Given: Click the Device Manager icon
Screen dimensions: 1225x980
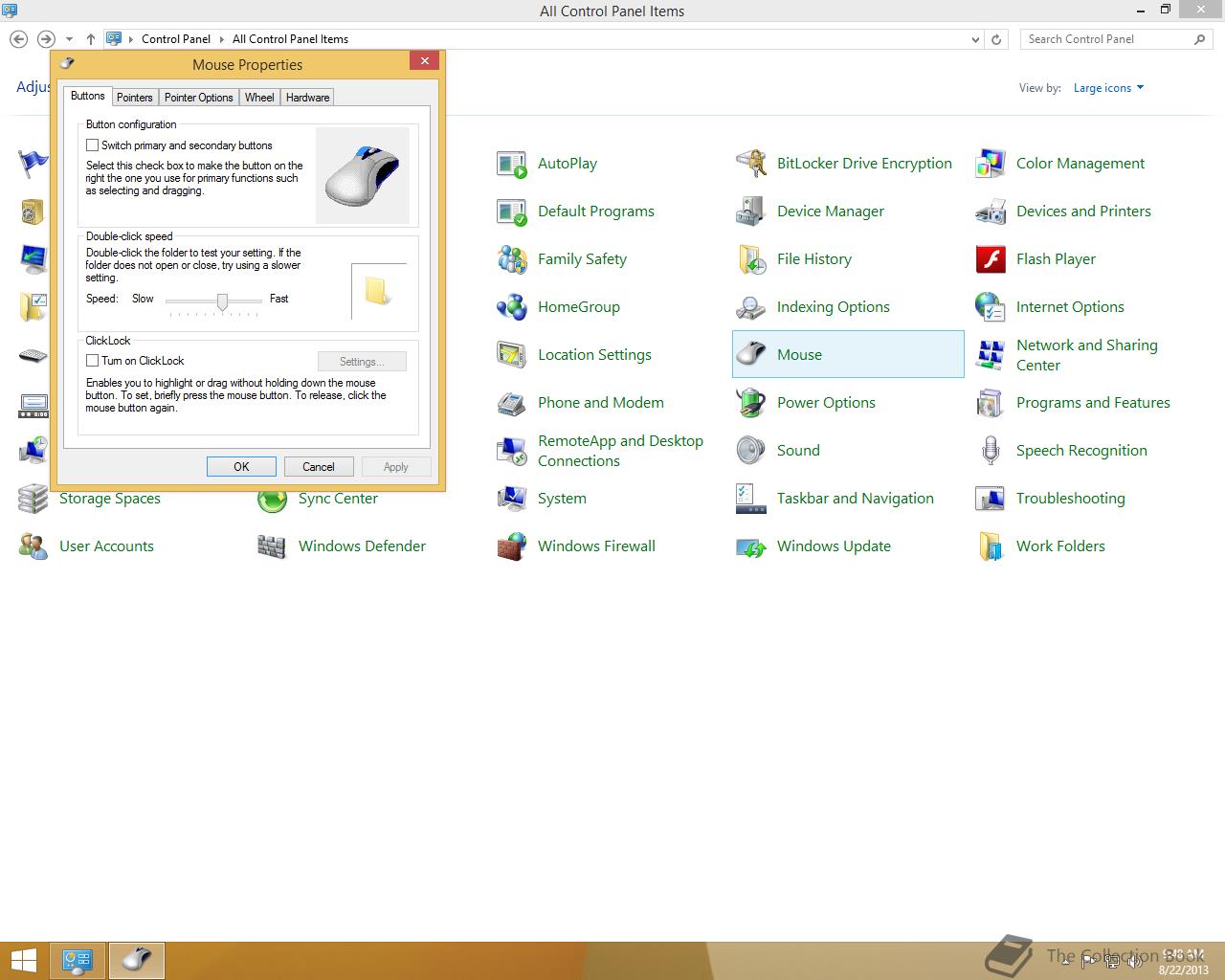Looking at the screenshot, I should click(751, 212).
